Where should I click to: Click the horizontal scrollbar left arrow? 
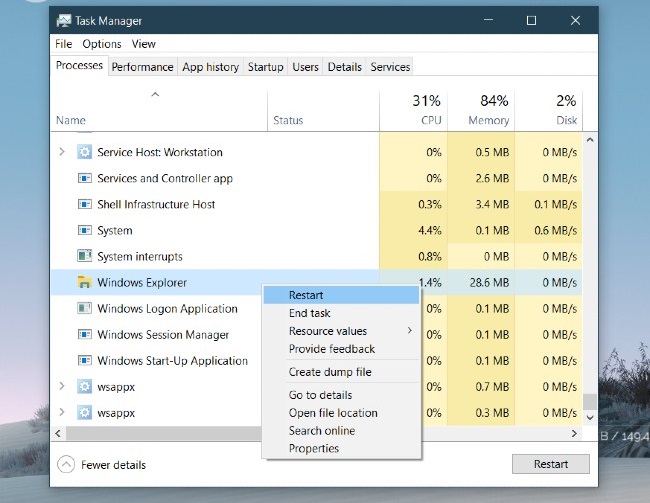[x=58, y=433]
